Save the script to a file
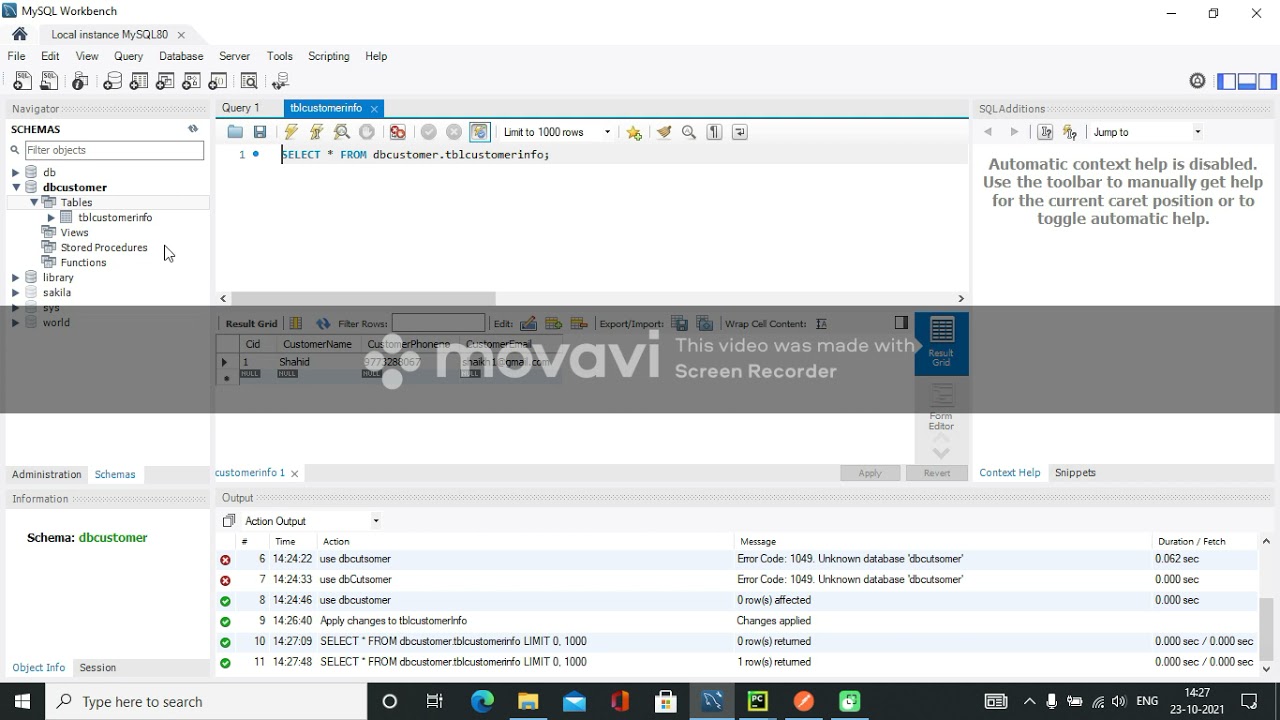1280x720 pixels. coord(260,132)
